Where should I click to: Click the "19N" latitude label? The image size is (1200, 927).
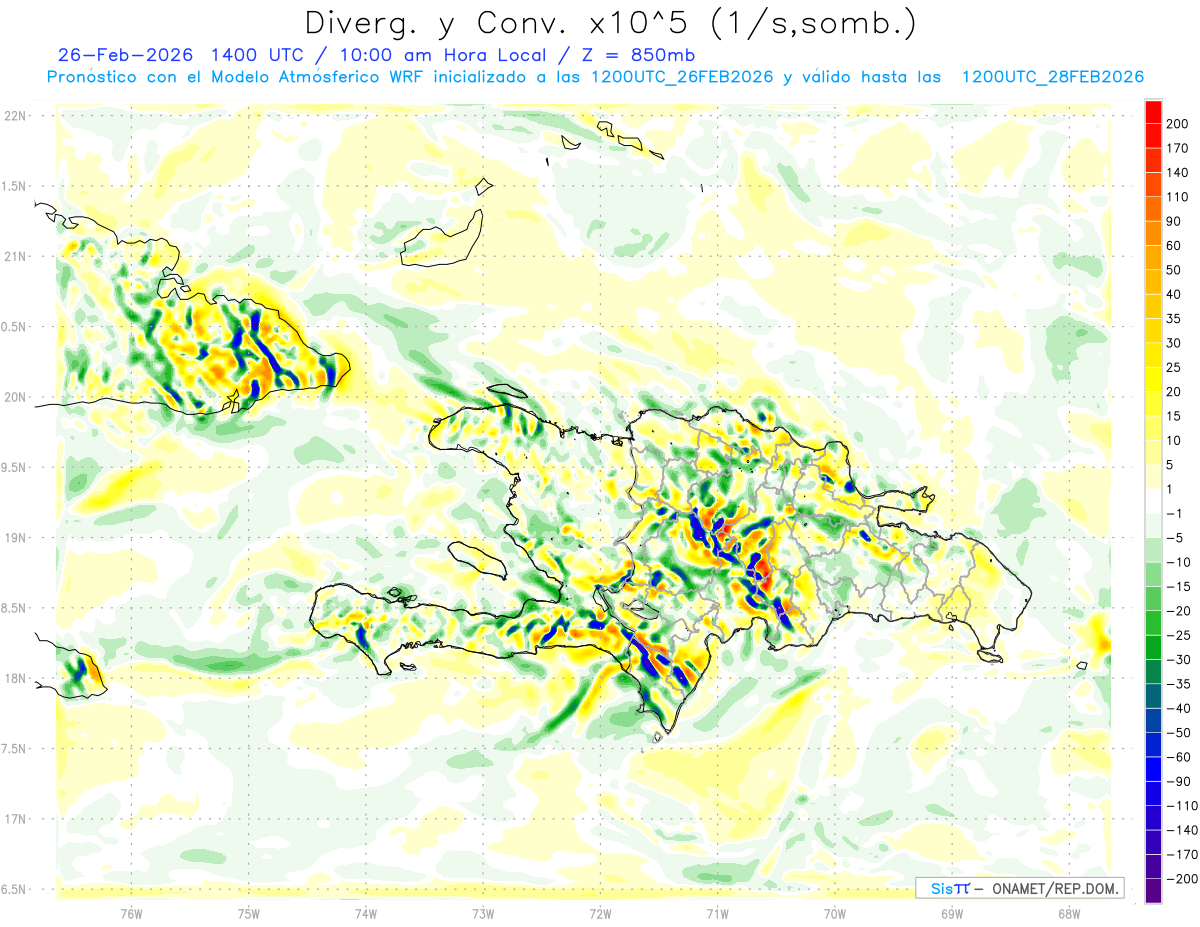click(x=15, y=537)
